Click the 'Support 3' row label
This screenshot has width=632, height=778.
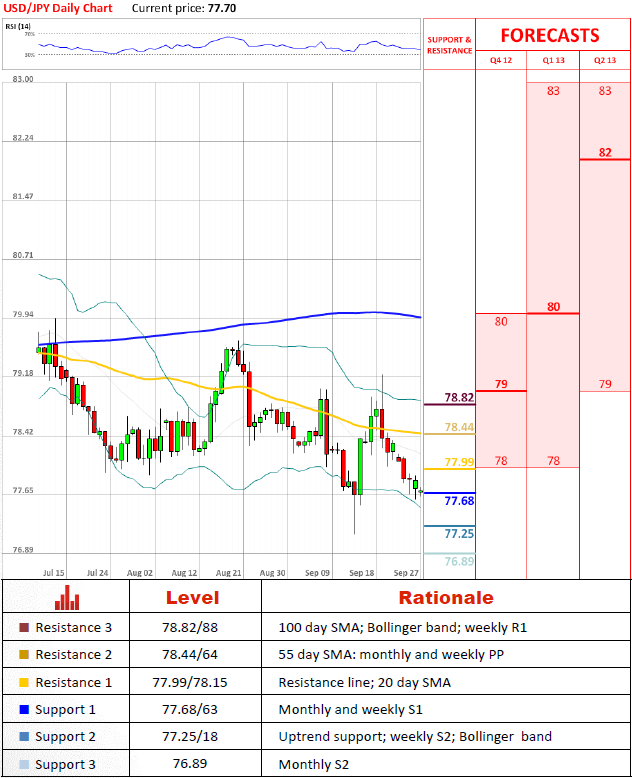[x=65, y=764]
